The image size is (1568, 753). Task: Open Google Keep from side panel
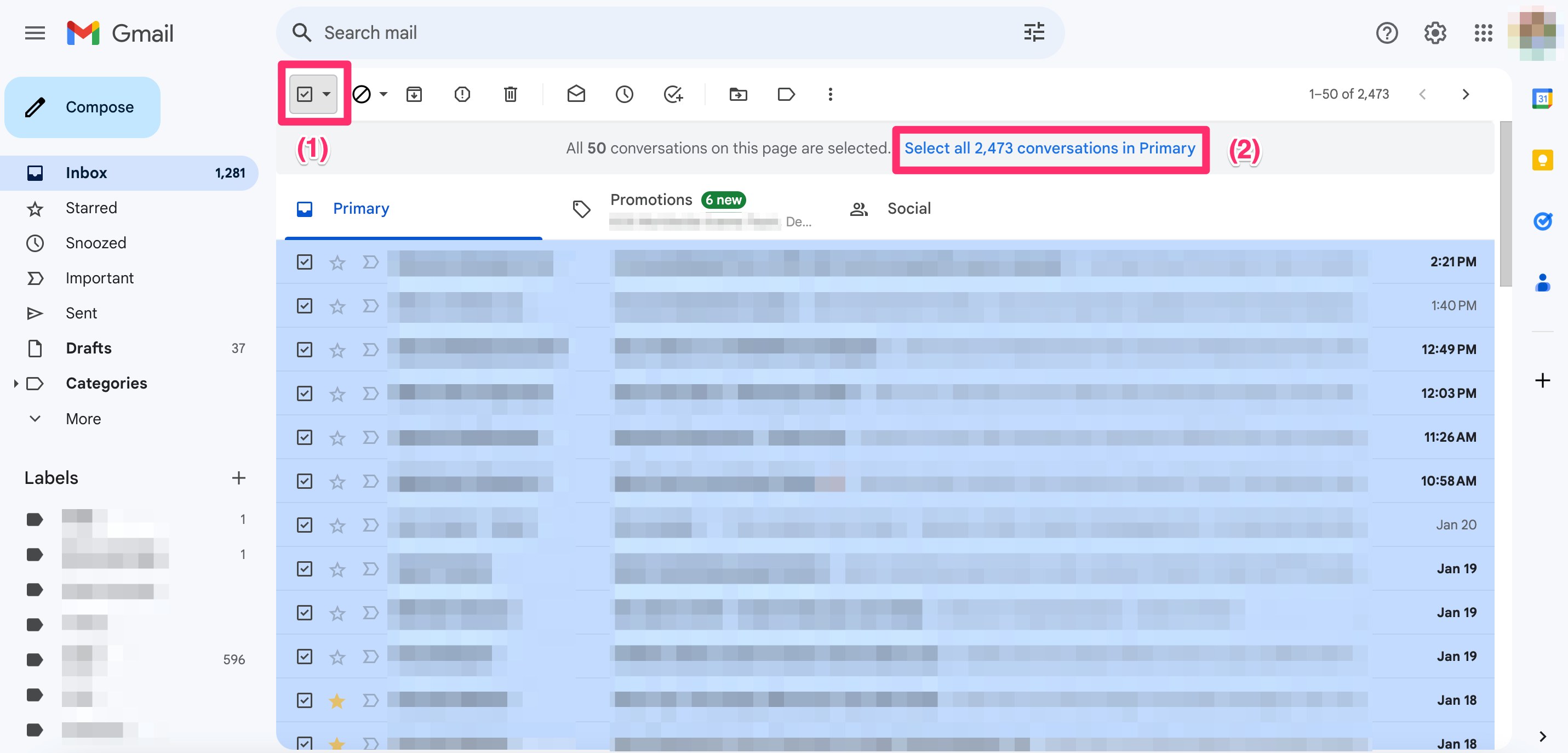(1542, 160)
